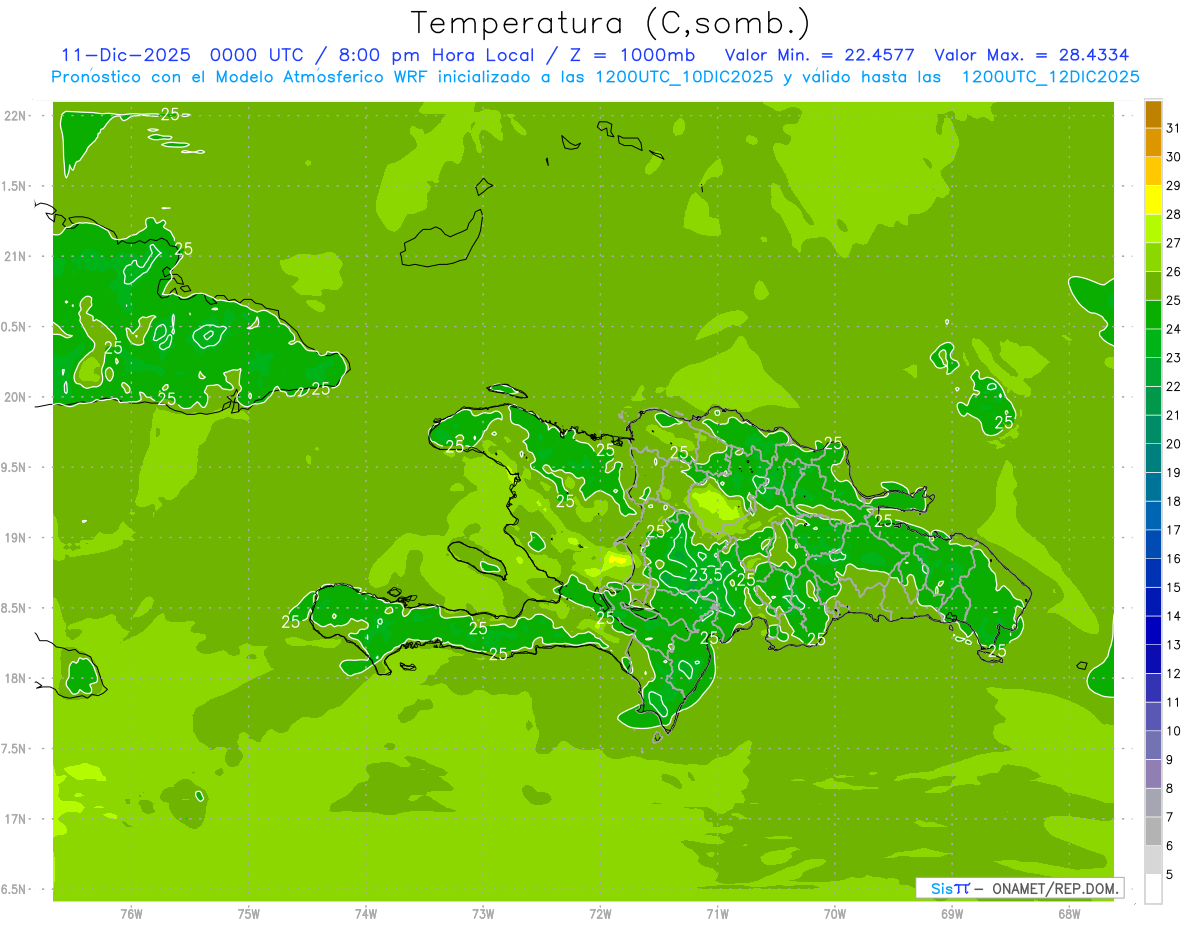Click the "0000 UTC" time text
This screenshot has width=1200, height=927.
point(255,55)
